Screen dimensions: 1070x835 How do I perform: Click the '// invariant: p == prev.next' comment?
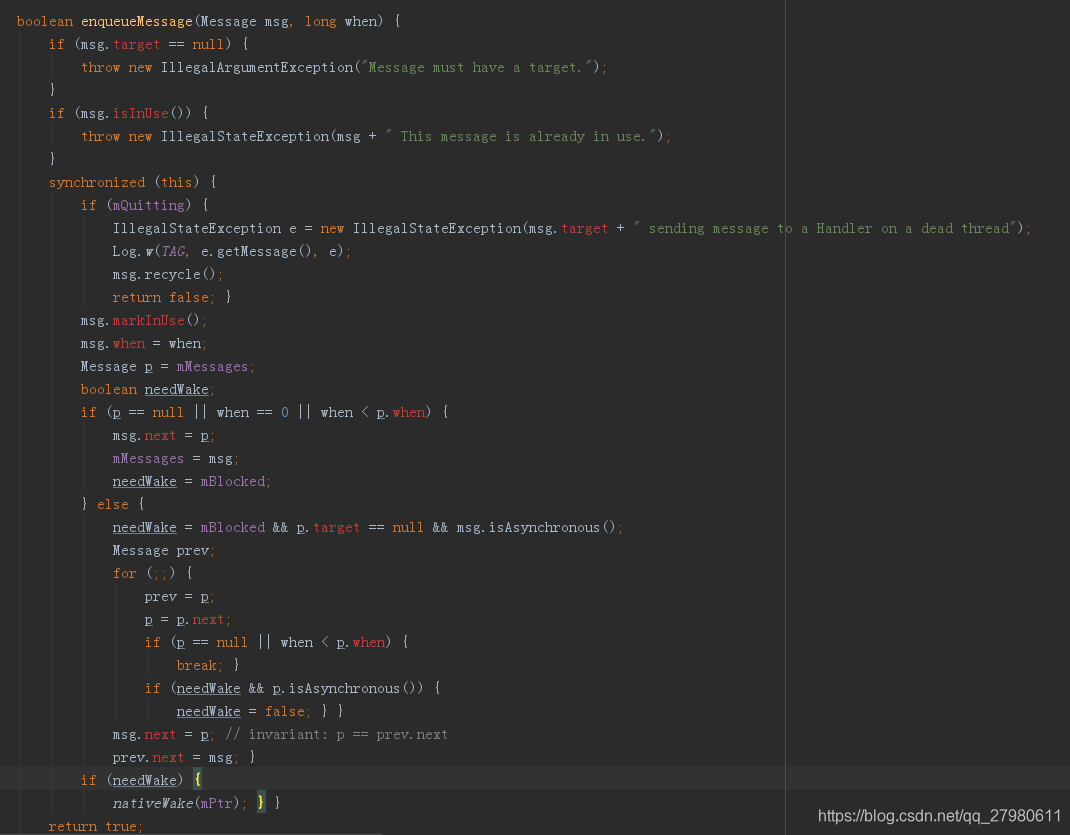[x=336, y=735]
